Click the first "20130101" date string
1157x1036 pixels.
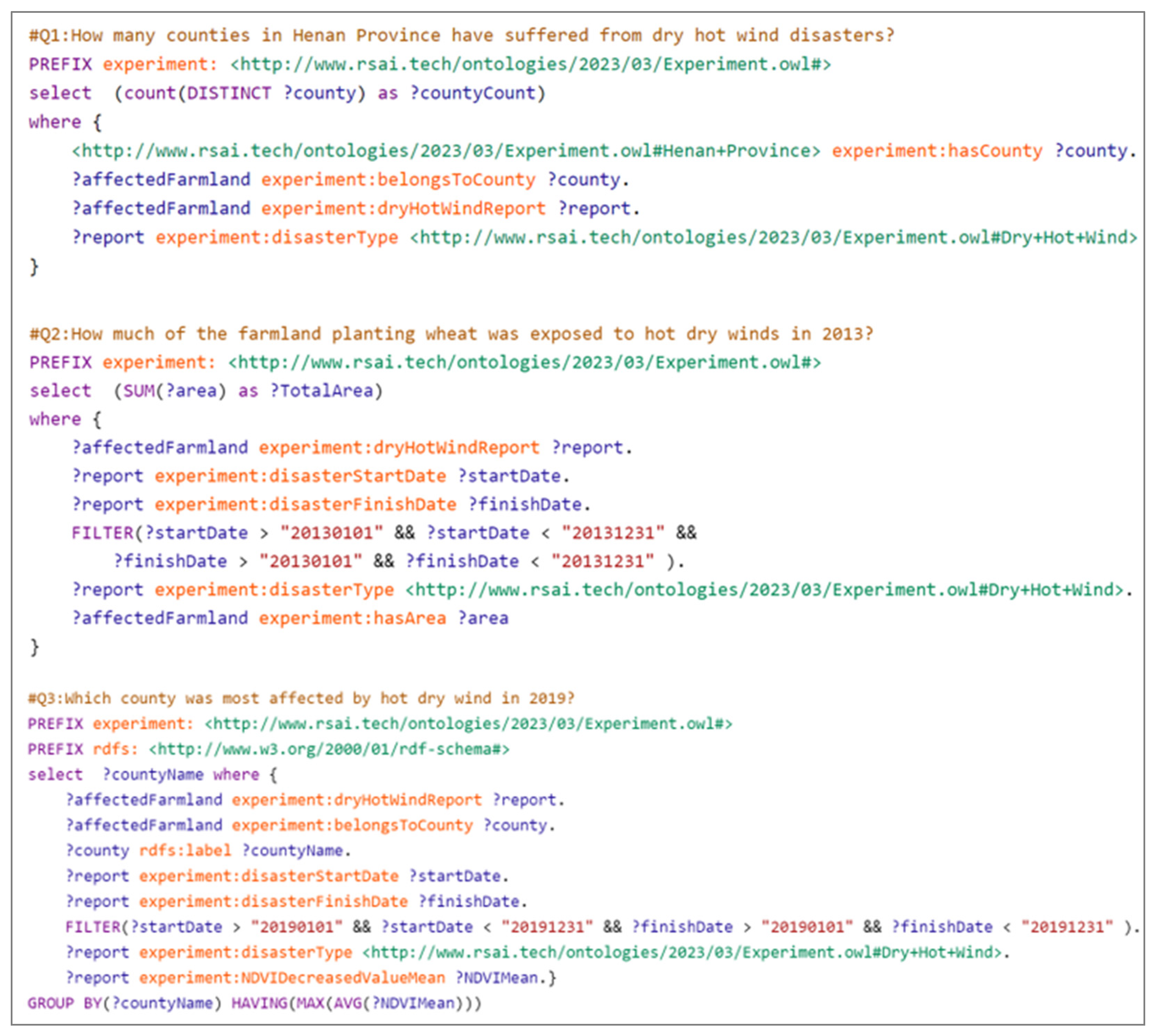pyautogui.click(x=331, y=533)
